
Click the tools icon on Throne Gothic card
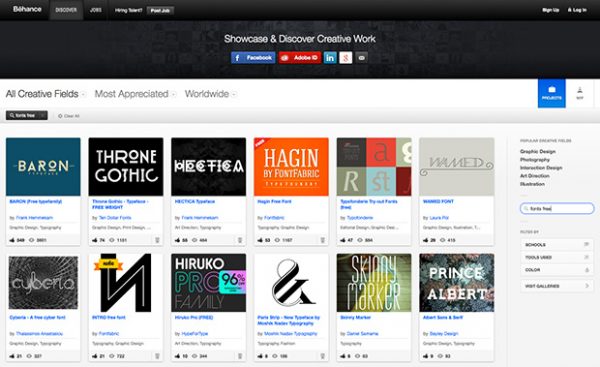(x=157, y=240)
